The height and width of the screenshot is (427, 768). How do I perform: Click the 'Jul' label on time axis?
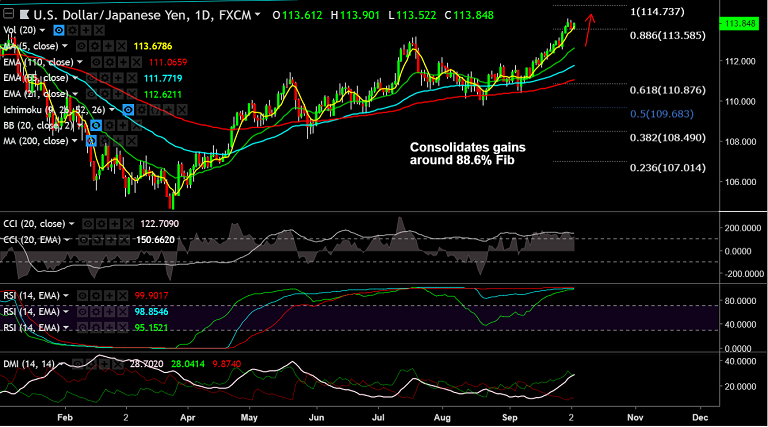[378, 418]
